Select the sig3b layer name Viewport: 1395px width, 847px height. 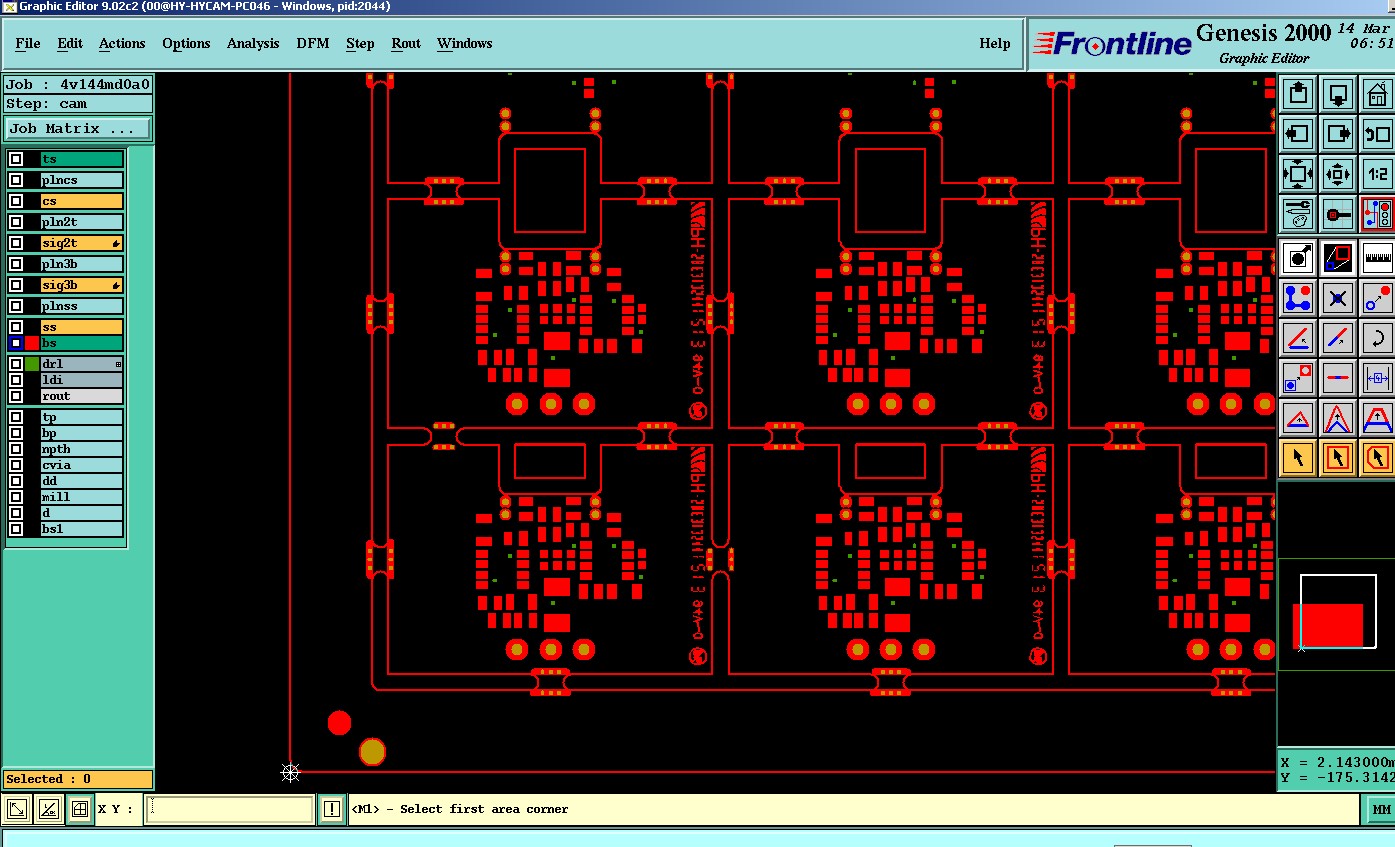pos(81,285)
